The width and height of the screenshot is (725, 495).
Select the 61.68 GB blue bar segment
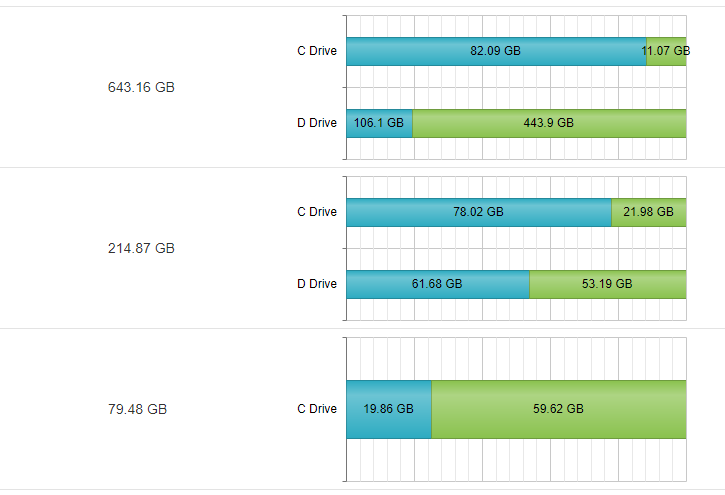click(437, 284)
